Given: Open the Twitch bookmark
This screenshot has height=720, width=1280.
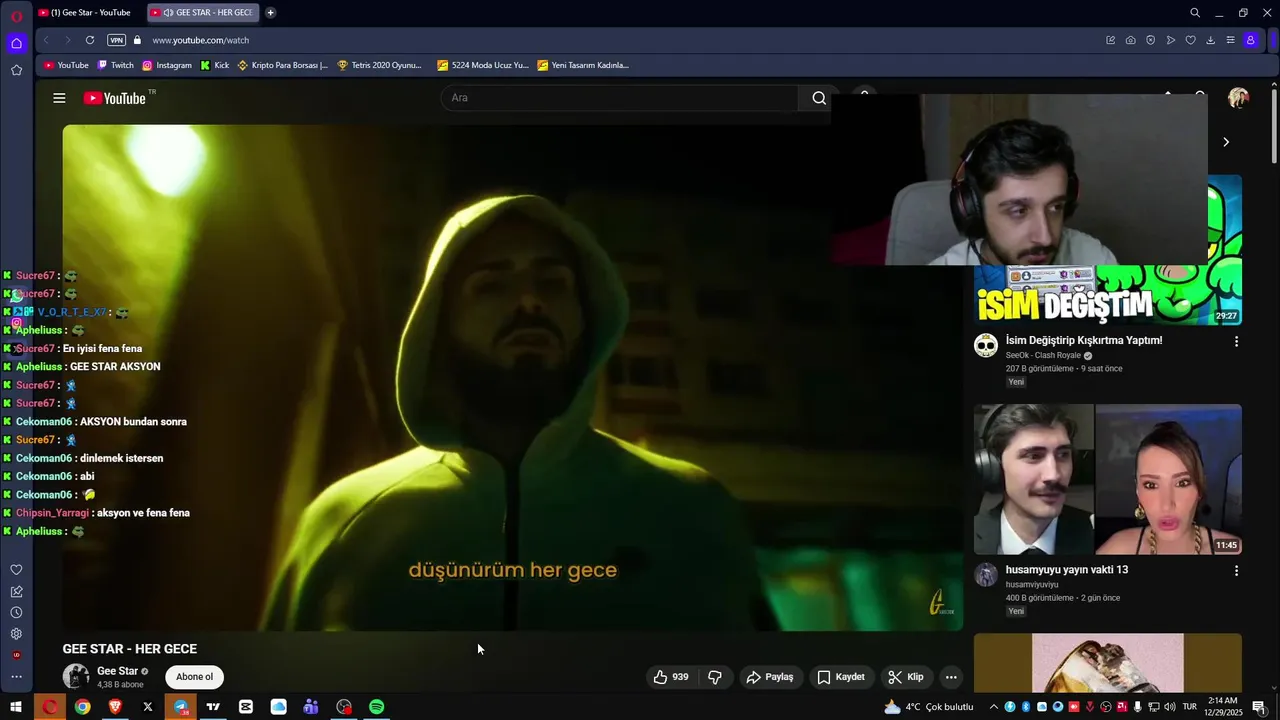Looking at the screenshot, I should point(115,65).
